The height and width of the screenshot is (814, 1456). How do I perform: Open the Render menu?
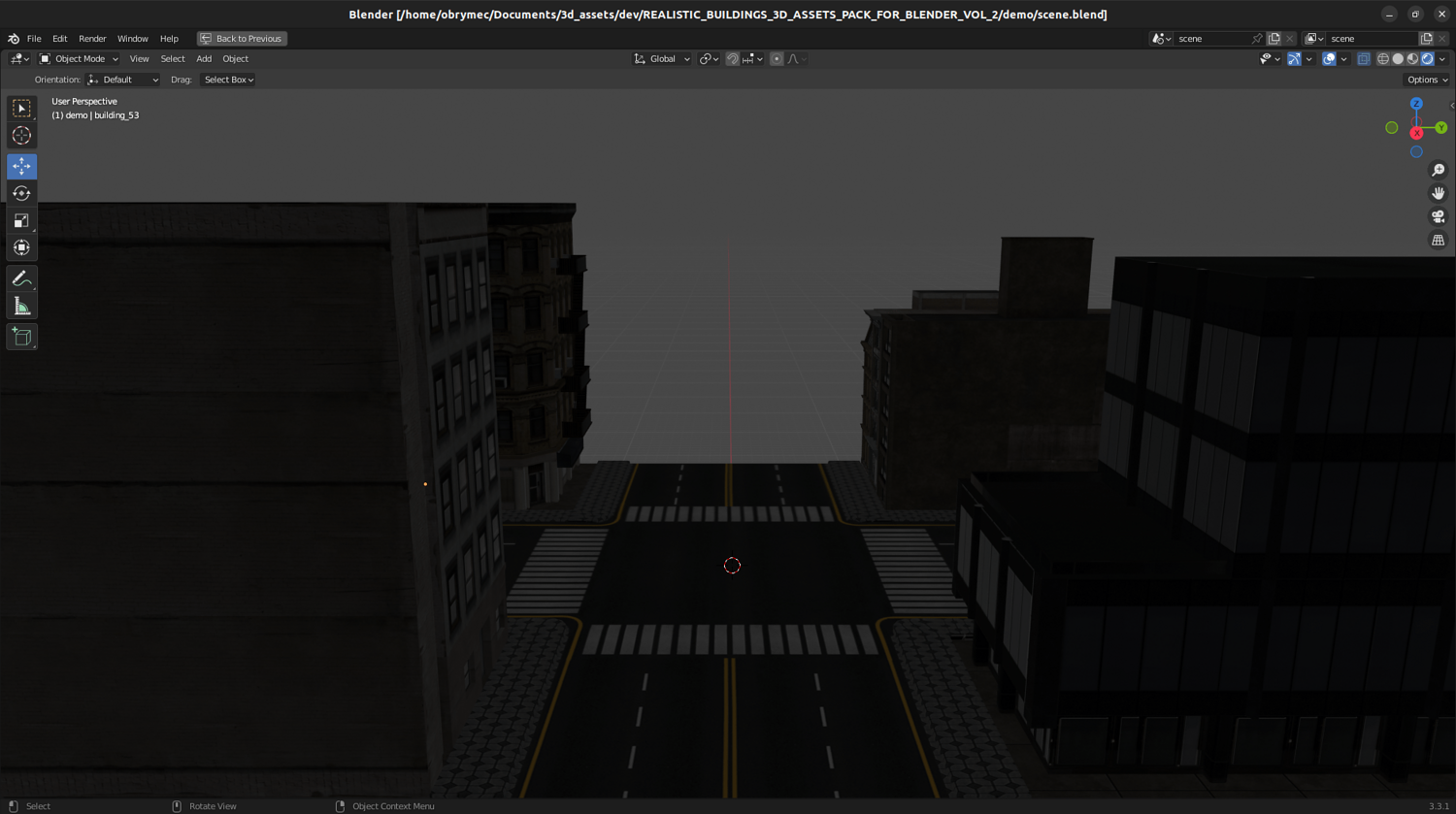click(x=92, y=39)
